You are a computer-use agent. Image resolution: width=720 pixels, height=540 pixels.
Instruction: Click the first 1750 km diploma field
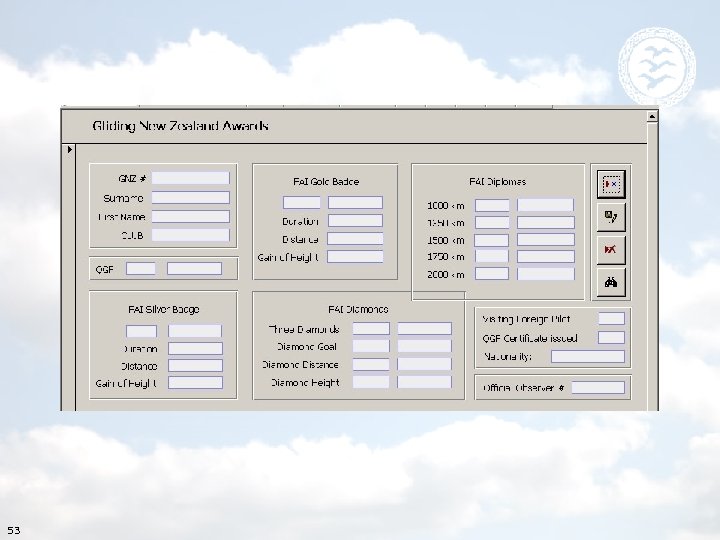pyautogui.click(x=492, y=256)
